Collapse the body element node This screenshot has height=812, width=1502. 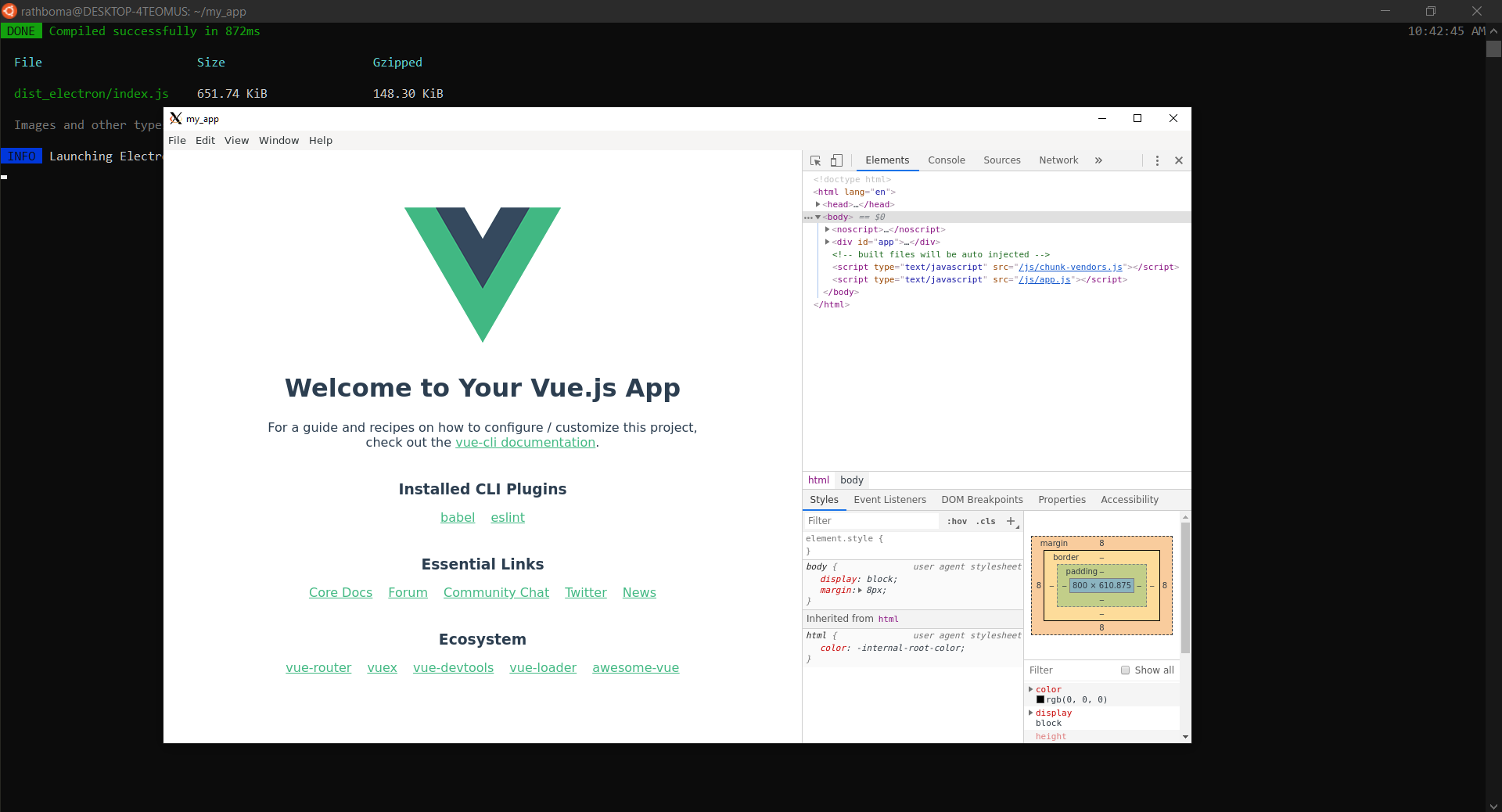click(817, 217)
